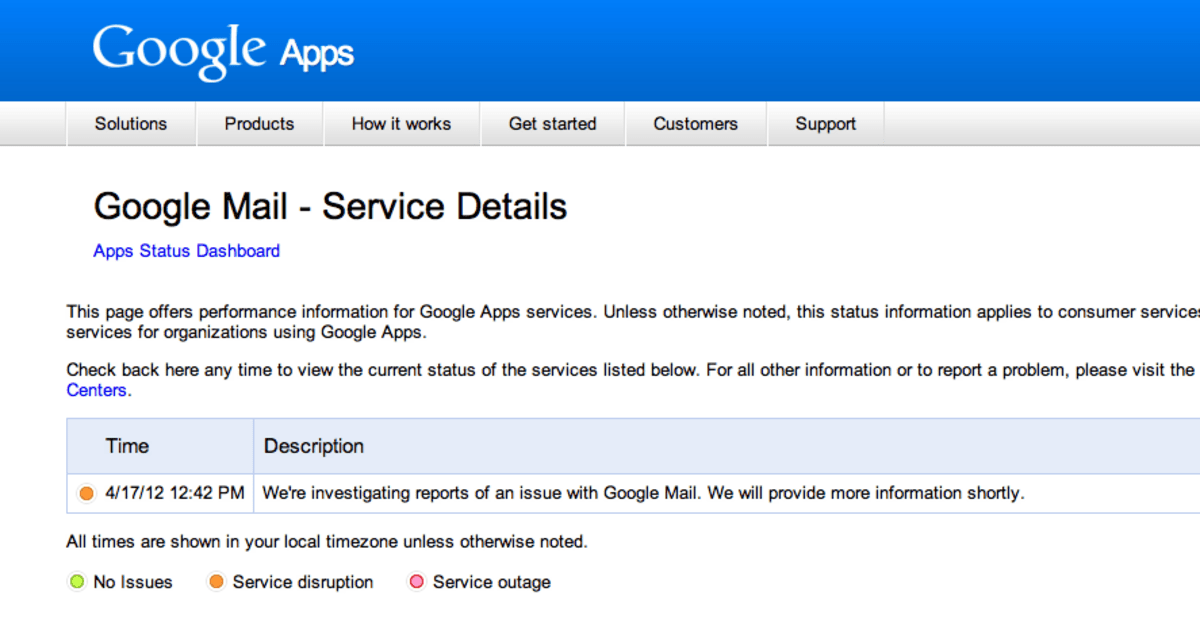
Task: Click the Google Apps logo
Action: coord(223,51)
